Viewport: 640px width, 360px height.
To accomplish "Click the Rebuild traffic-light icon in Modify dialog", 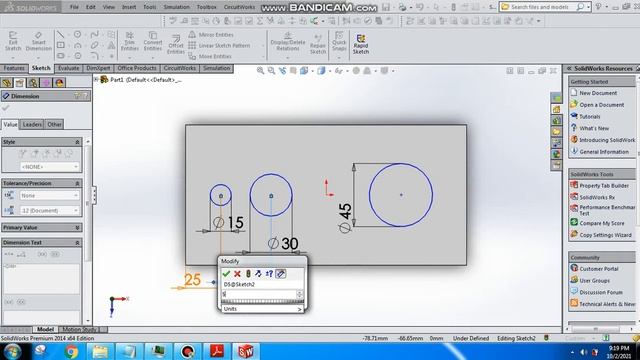I will 248,273.
